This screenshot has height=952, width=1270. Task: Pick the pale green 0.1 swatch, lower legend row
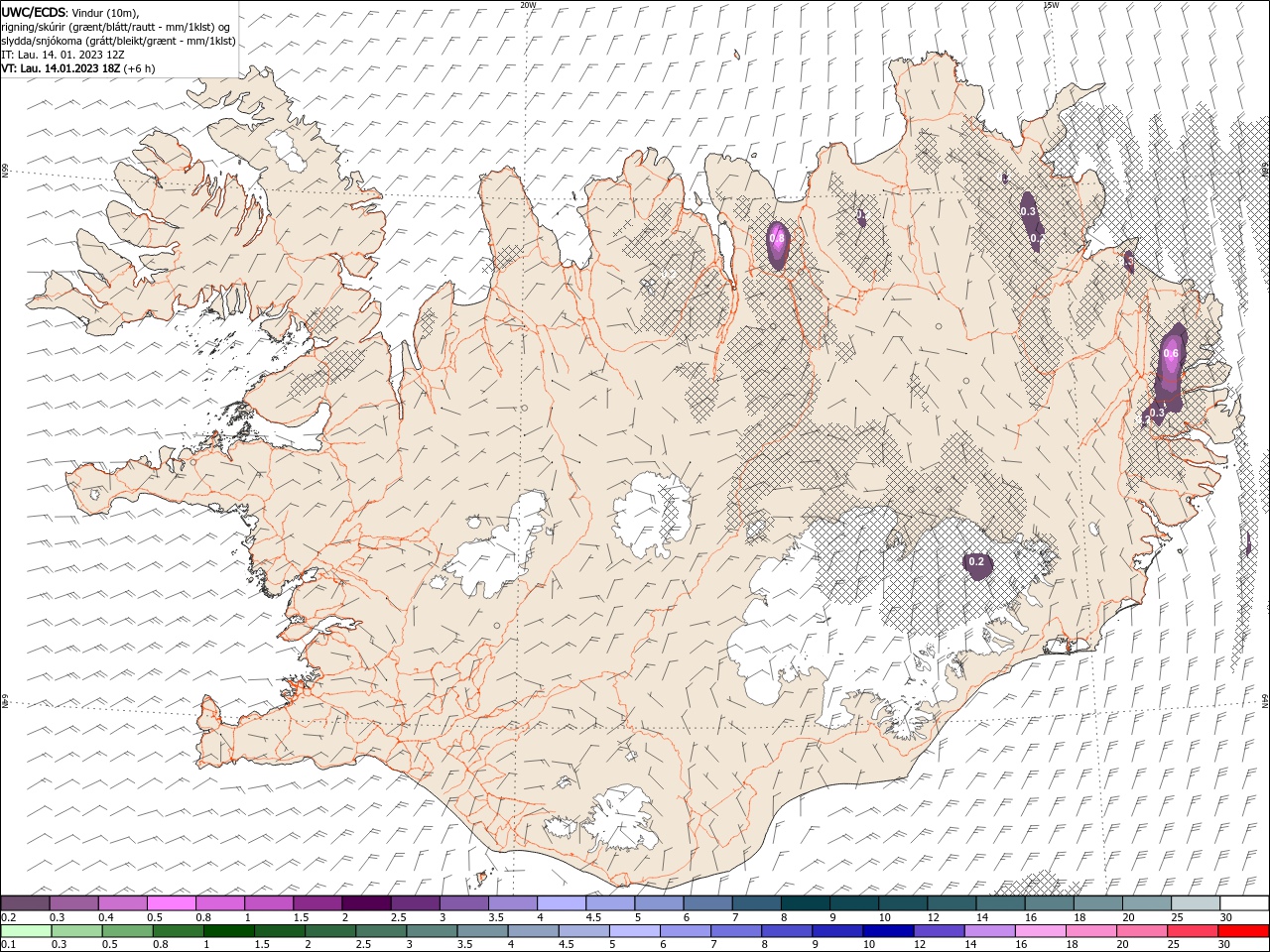pos(26,931)
